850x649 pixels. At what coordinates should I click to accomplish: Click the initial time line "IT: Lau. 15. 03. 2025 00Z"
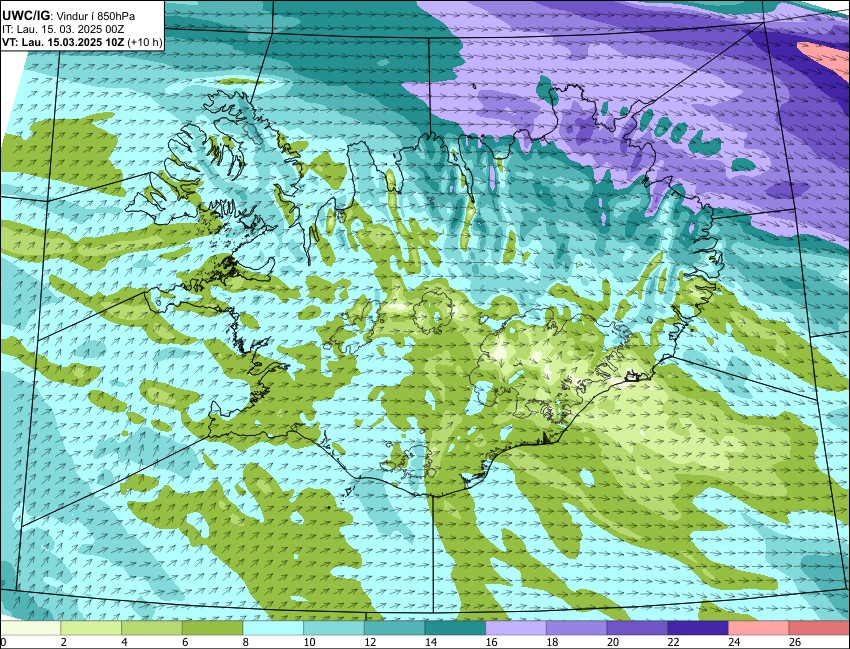63,30
